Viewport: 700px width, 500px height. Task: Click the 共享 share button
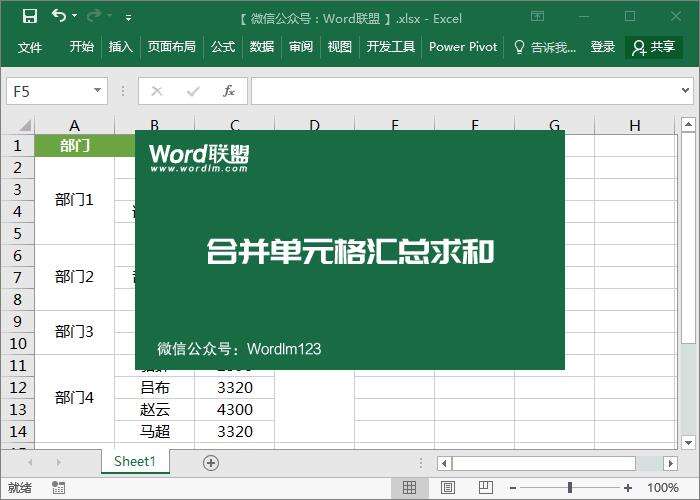click(x=654, y=47)
